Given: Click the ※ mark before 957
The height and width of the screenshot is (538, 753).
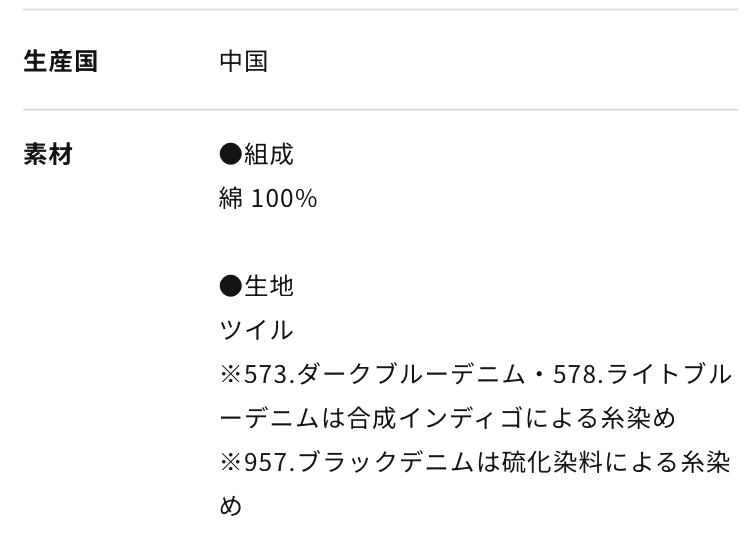Looking at the screenshot, I should [231, 462].
